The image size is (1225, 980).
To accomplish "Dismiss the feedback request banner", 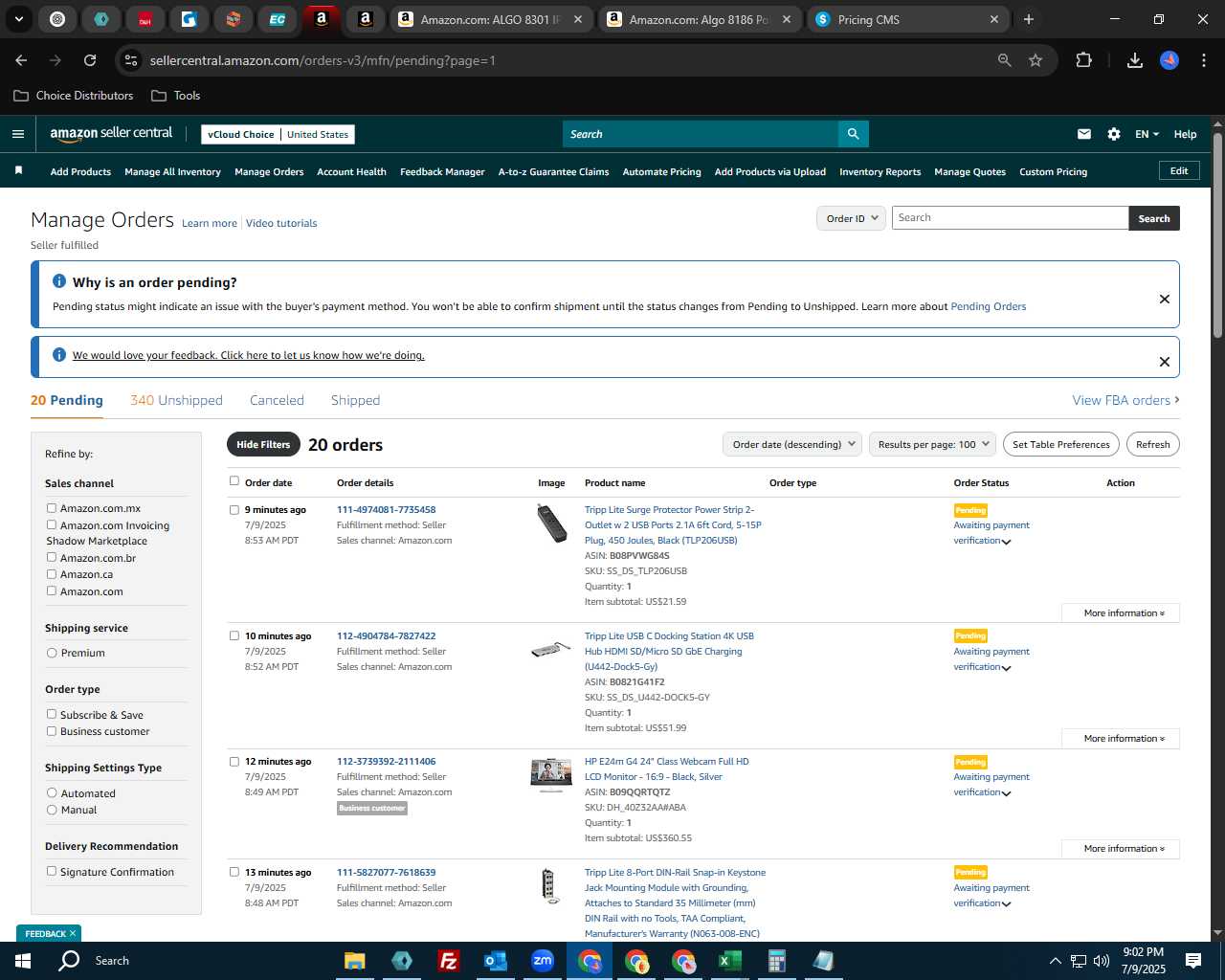I will click(x=1165, y=362).
